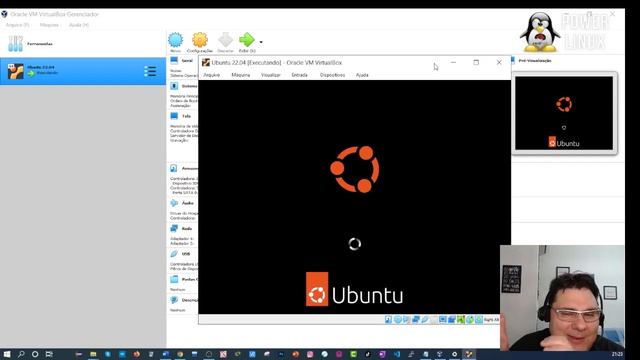640x360 pixels.
Task: Click the mouse integration indicator in status bar
Action: pos(470,320)
